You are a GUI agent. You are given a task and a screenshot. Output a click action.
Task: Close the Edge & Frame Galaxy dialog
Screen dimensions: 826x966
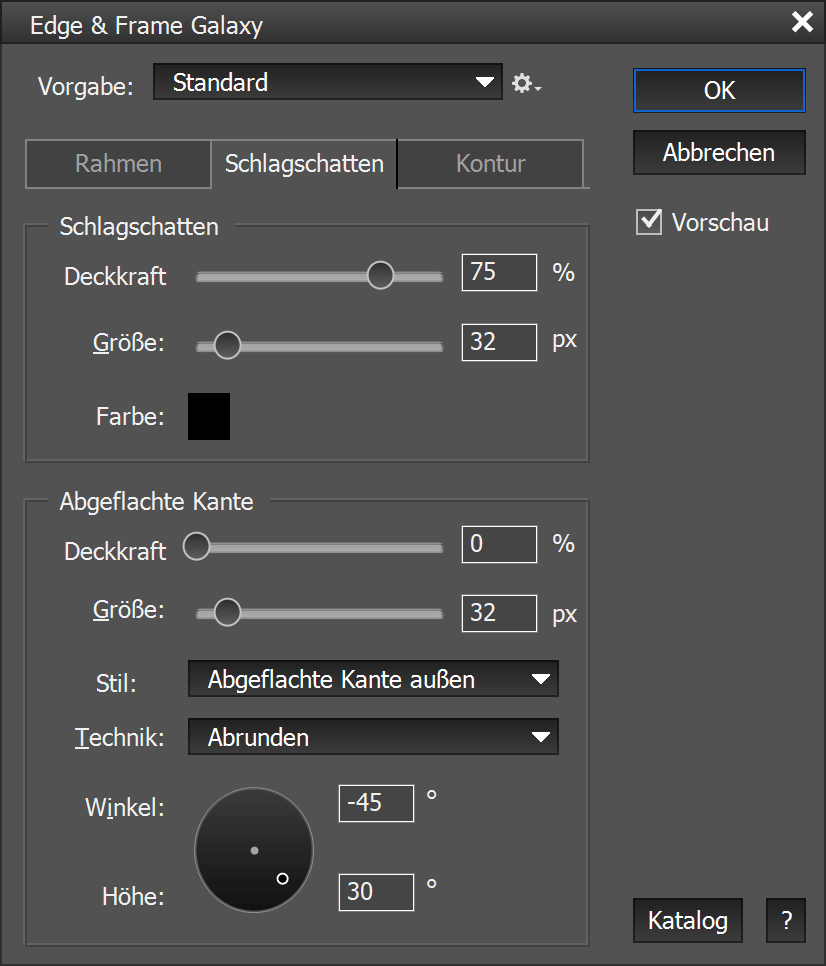tap(801, 23)
